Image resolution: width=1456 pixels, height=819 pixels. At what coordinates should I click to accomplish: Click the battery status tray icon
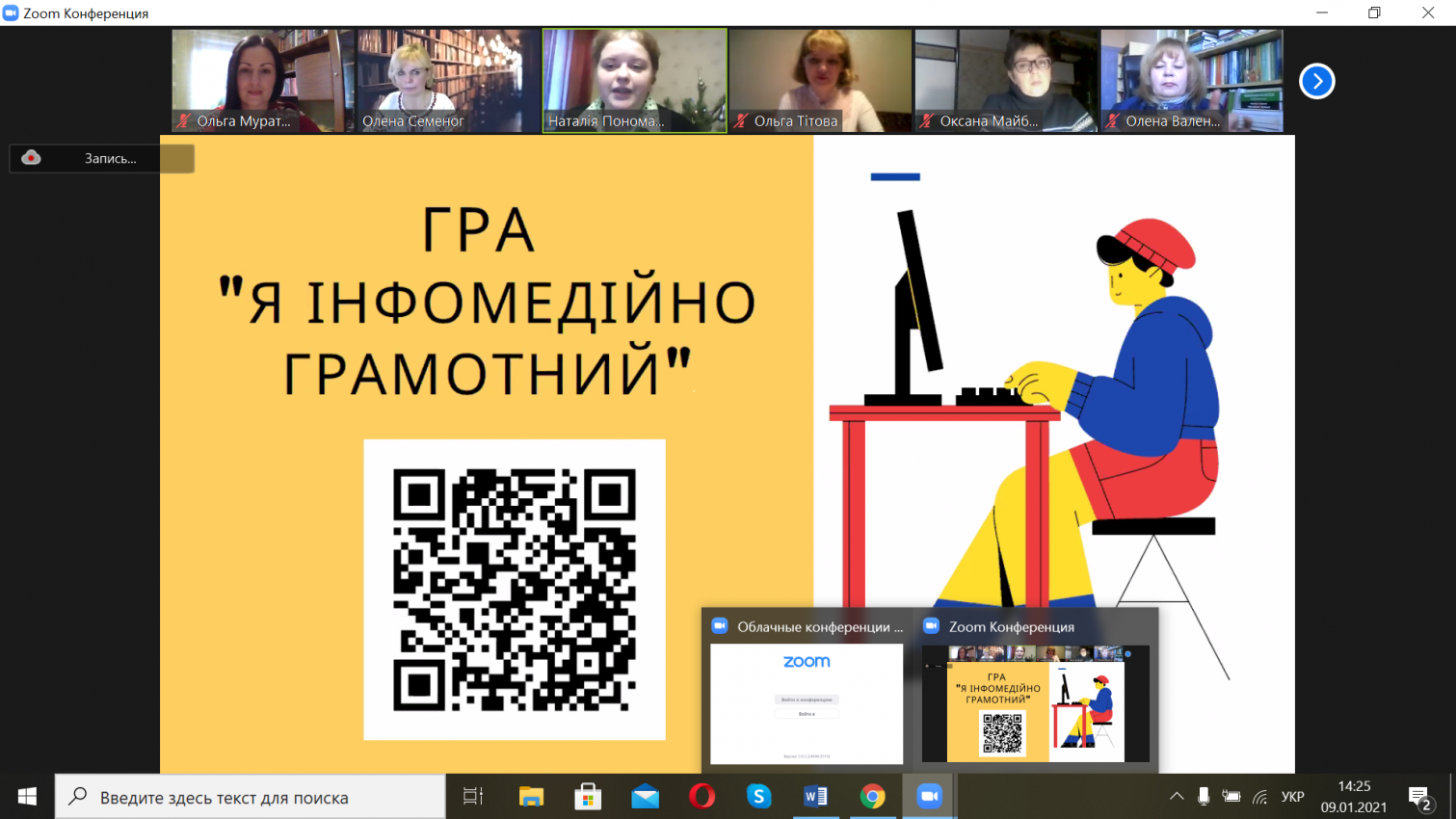tap(1231, 797)
